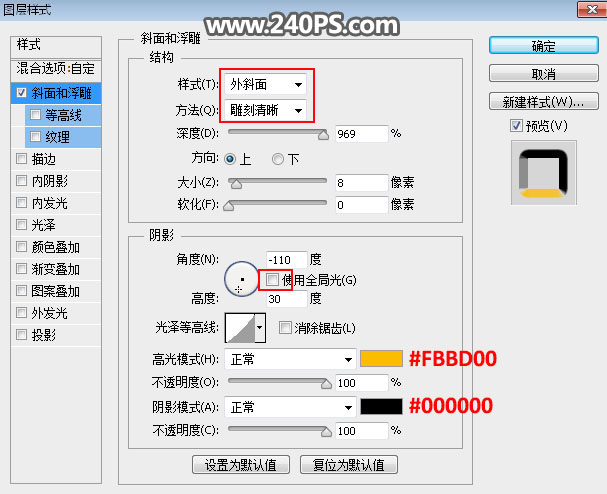Screen dimensions: 607x494
Task: Select the 上 direction radio button
Action: [230, 159]
